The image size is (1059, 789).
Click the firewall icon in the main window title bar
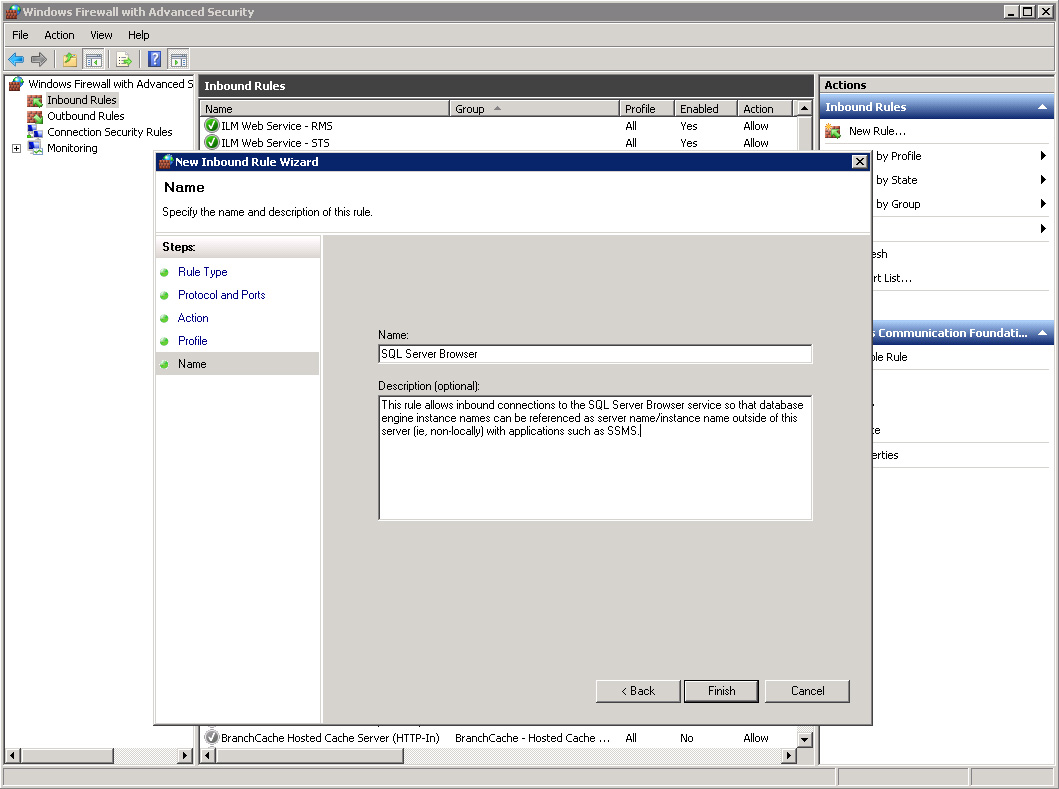tap(13, 11)
